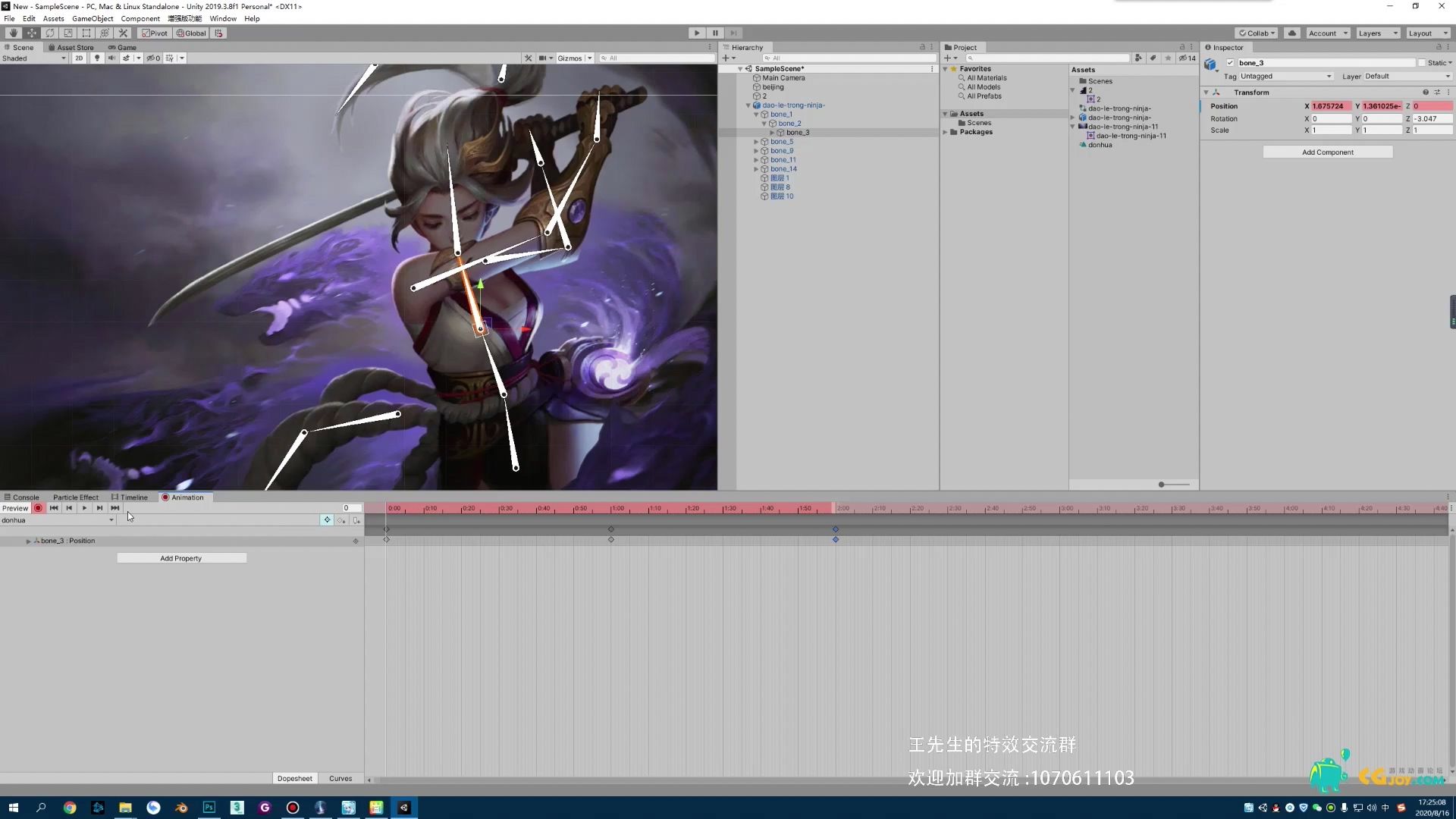This screenshot has width=1456, height=819.
Task: Open the Layout dropdown
Action: [x=1427, y=33]
